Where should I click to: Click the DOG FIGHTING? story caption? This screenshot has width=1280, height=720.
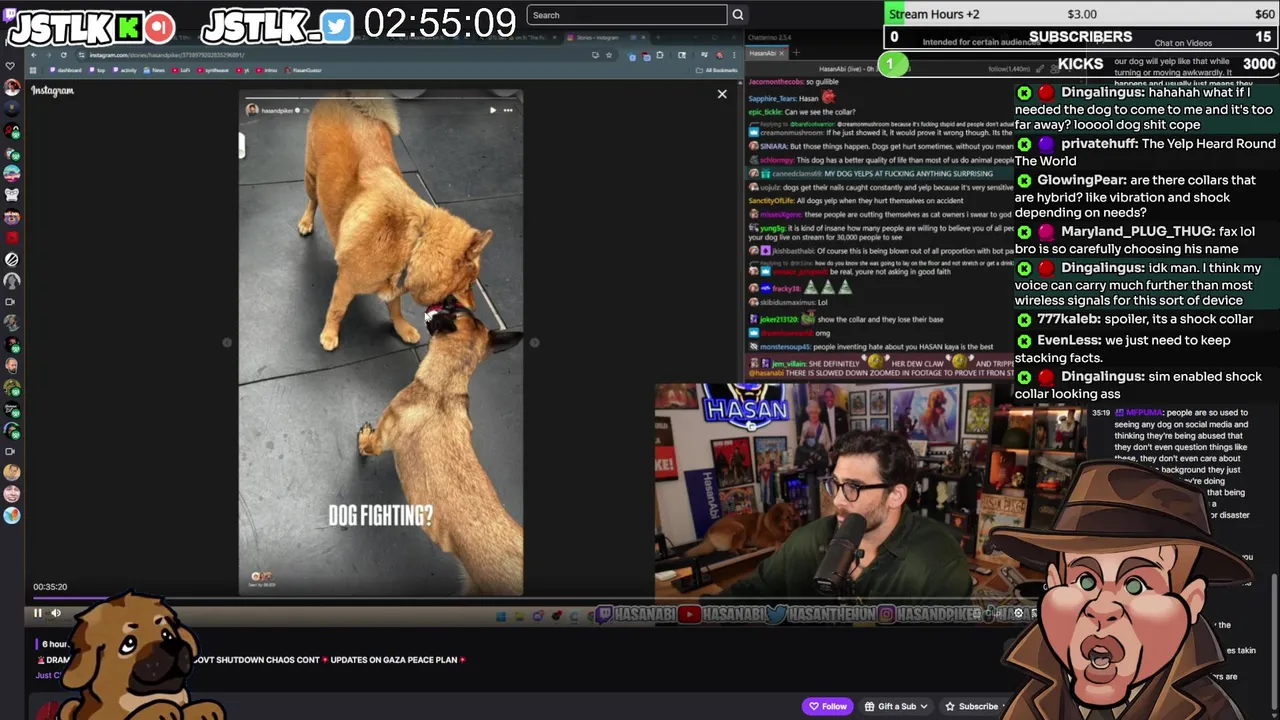pos(381,516)
